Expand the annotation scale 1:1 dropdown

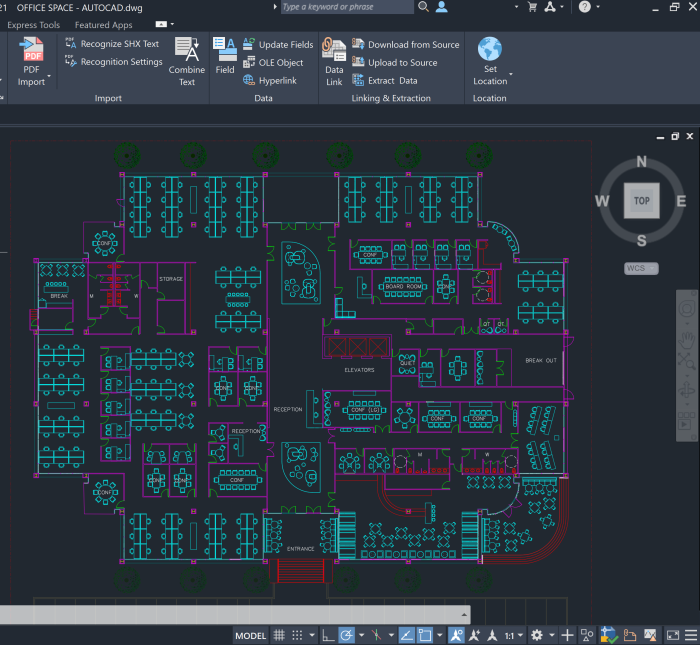[x=513, y=635]
